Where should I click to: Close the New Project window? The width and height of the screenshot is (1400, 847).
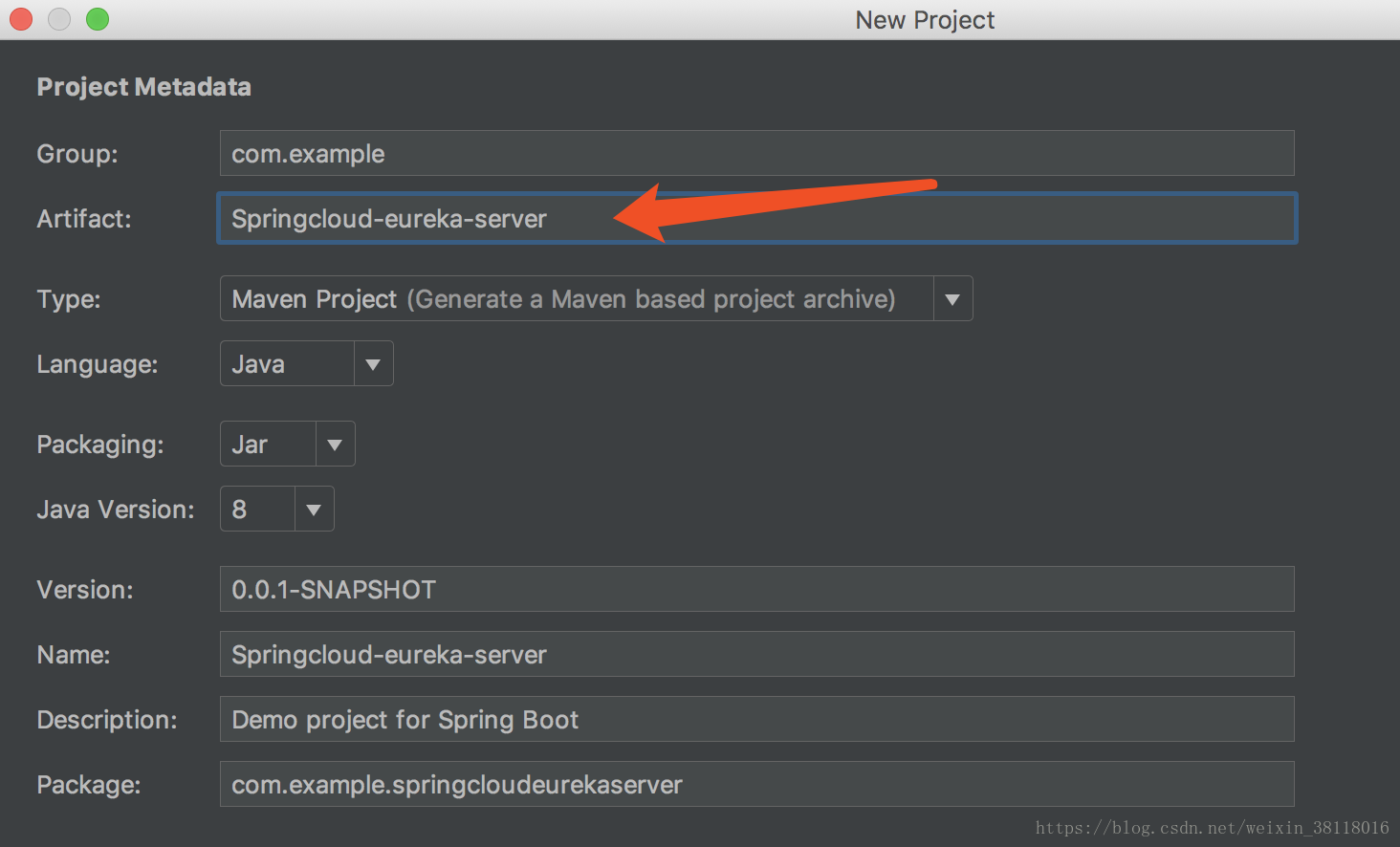click(21, 19)
